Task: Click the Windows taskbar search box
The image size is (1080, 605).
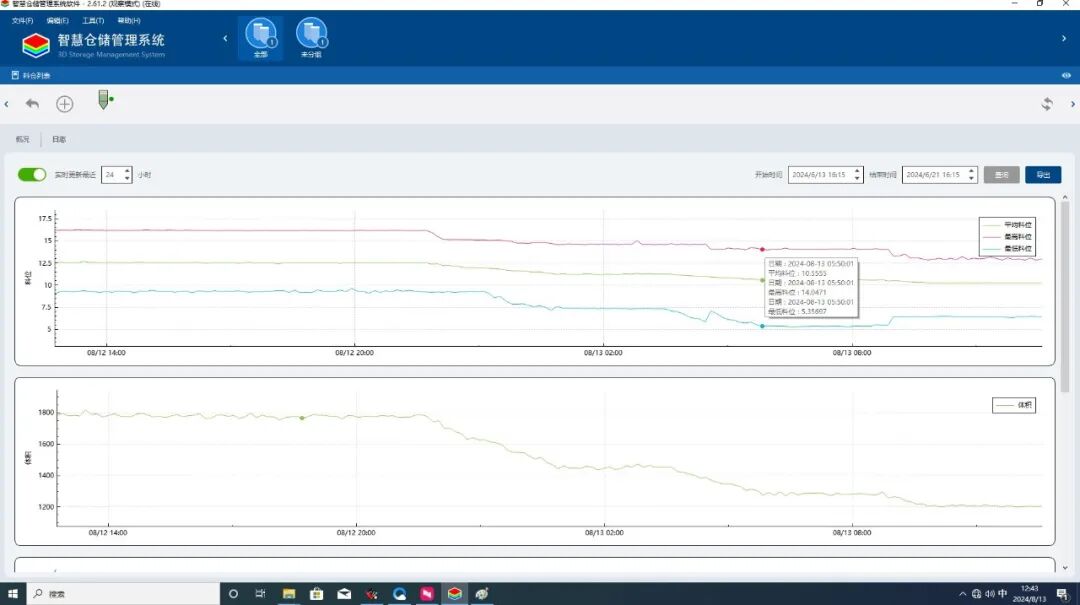Action: [123, 593]
